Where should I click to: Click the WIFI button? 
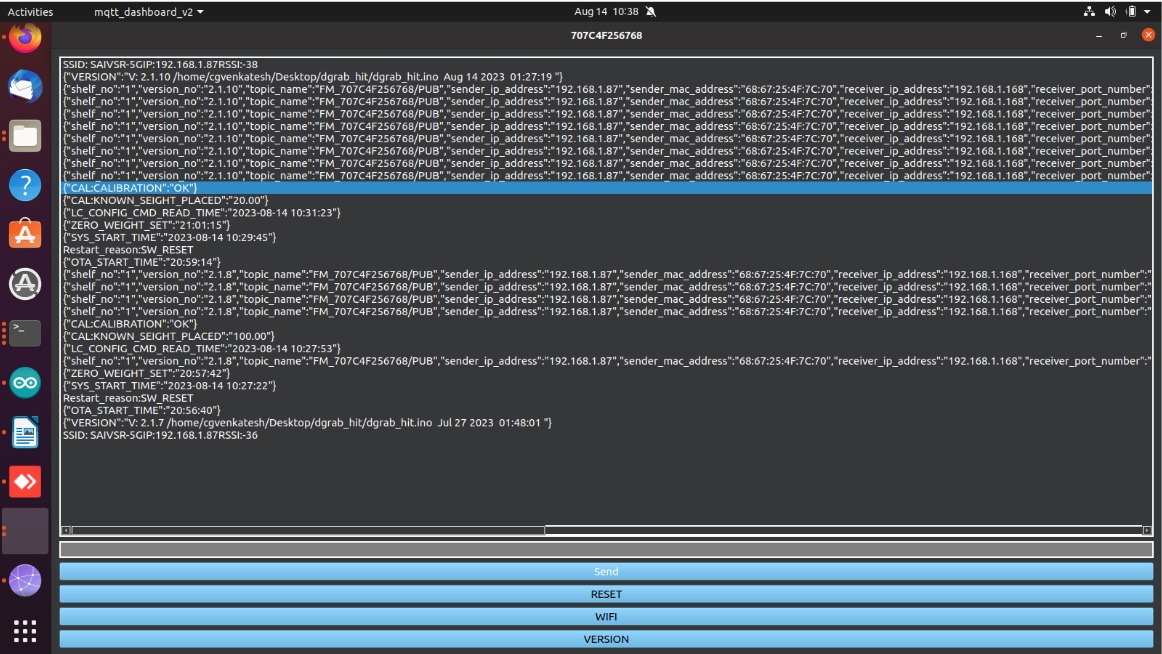[x=606, y=616]
